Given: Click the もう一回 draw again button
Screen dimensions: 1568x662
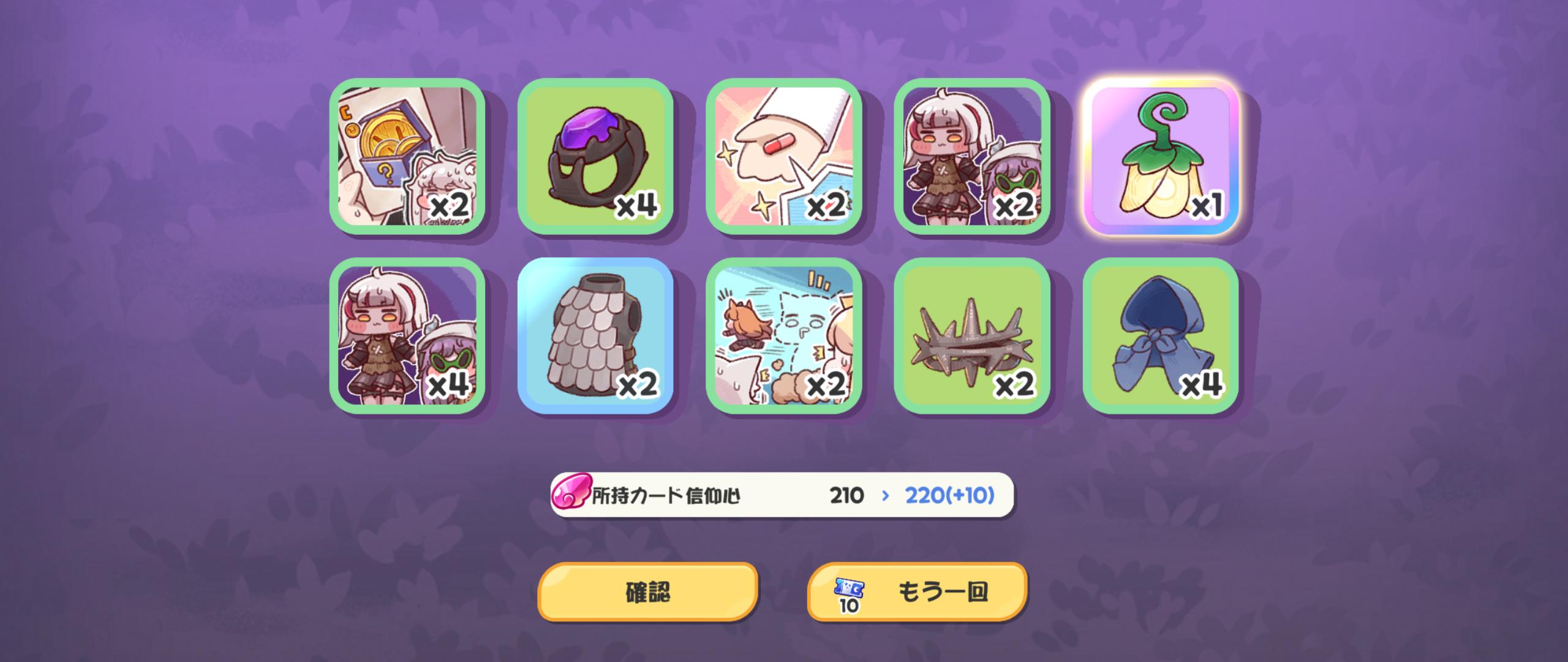Looking at the screenshot, I should [917, 592].
